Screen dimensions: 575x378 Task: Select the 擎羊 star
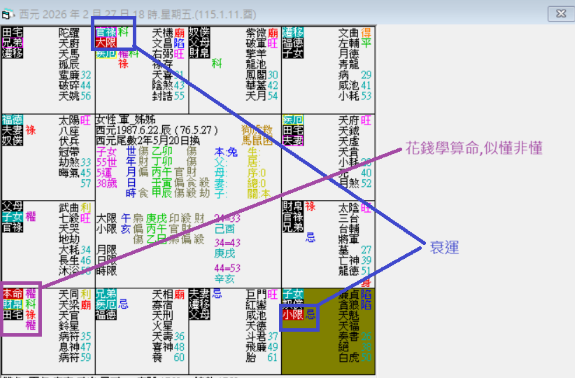pos(256,54)
